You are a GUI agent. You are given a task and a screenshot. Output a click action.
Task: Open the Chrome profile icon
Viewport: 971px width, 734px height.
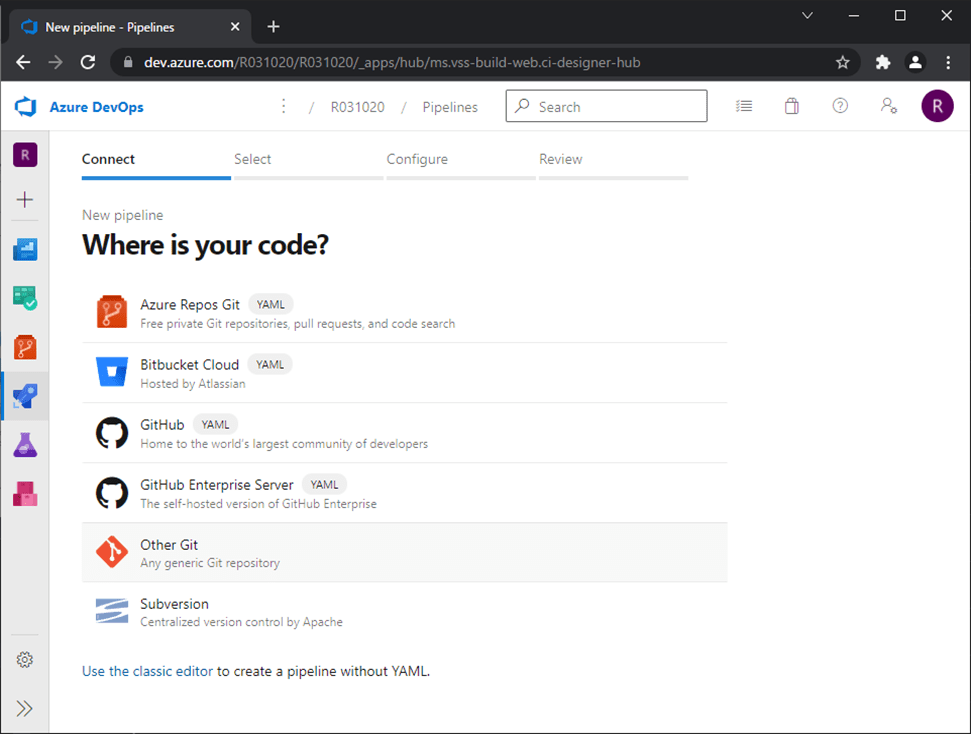point(915,62)
